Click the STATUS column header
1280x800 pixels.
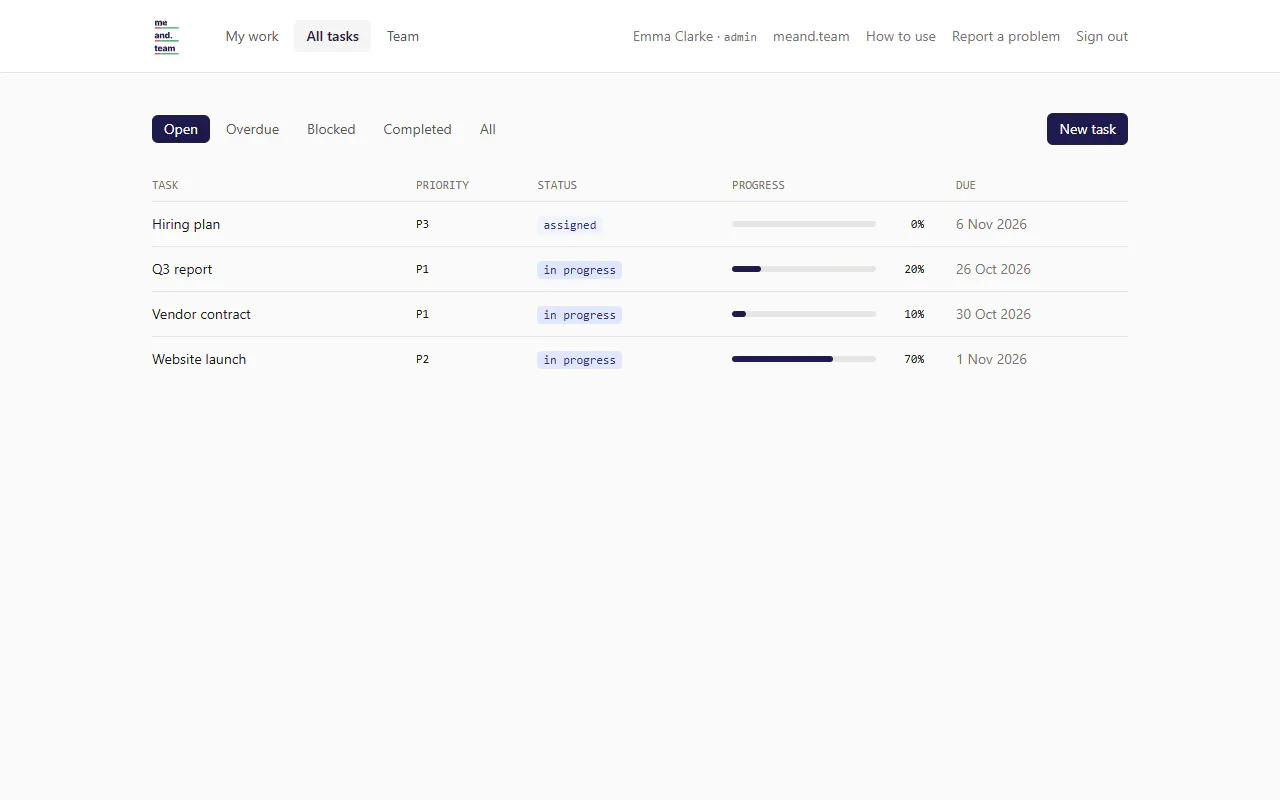click(x=557, y=185)
